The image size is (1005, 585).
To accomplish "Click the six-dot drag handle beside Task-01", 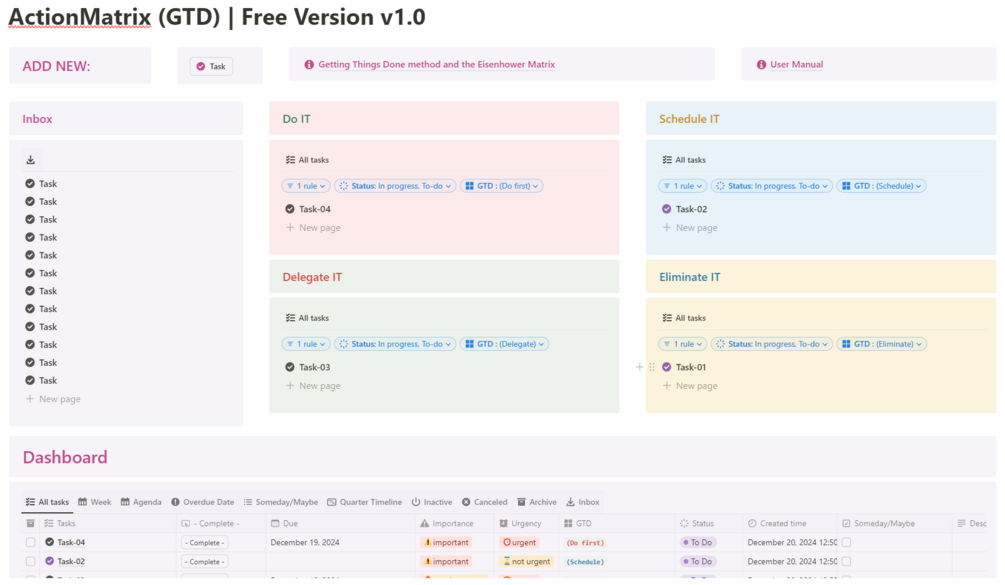I will [652, 367].
